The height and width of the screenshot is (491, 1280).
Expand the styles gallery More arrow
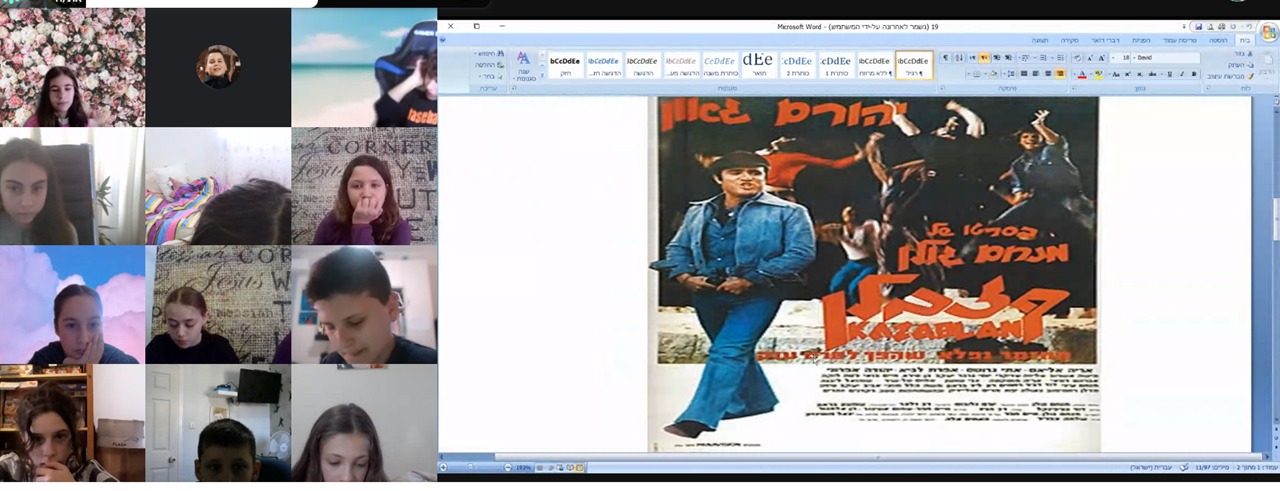pos(542,76)
